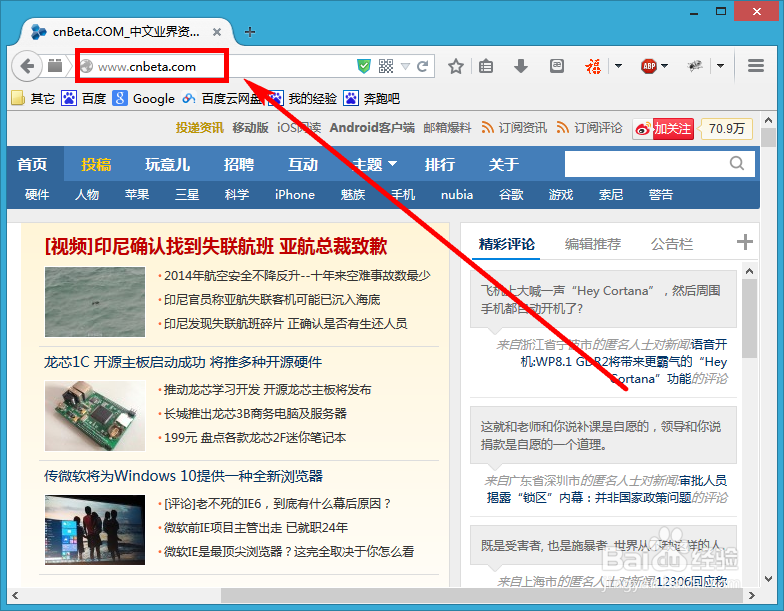Click the 关于 navigation item
Image resolution: width=784 pixels, height=611 pixels.
504,164
